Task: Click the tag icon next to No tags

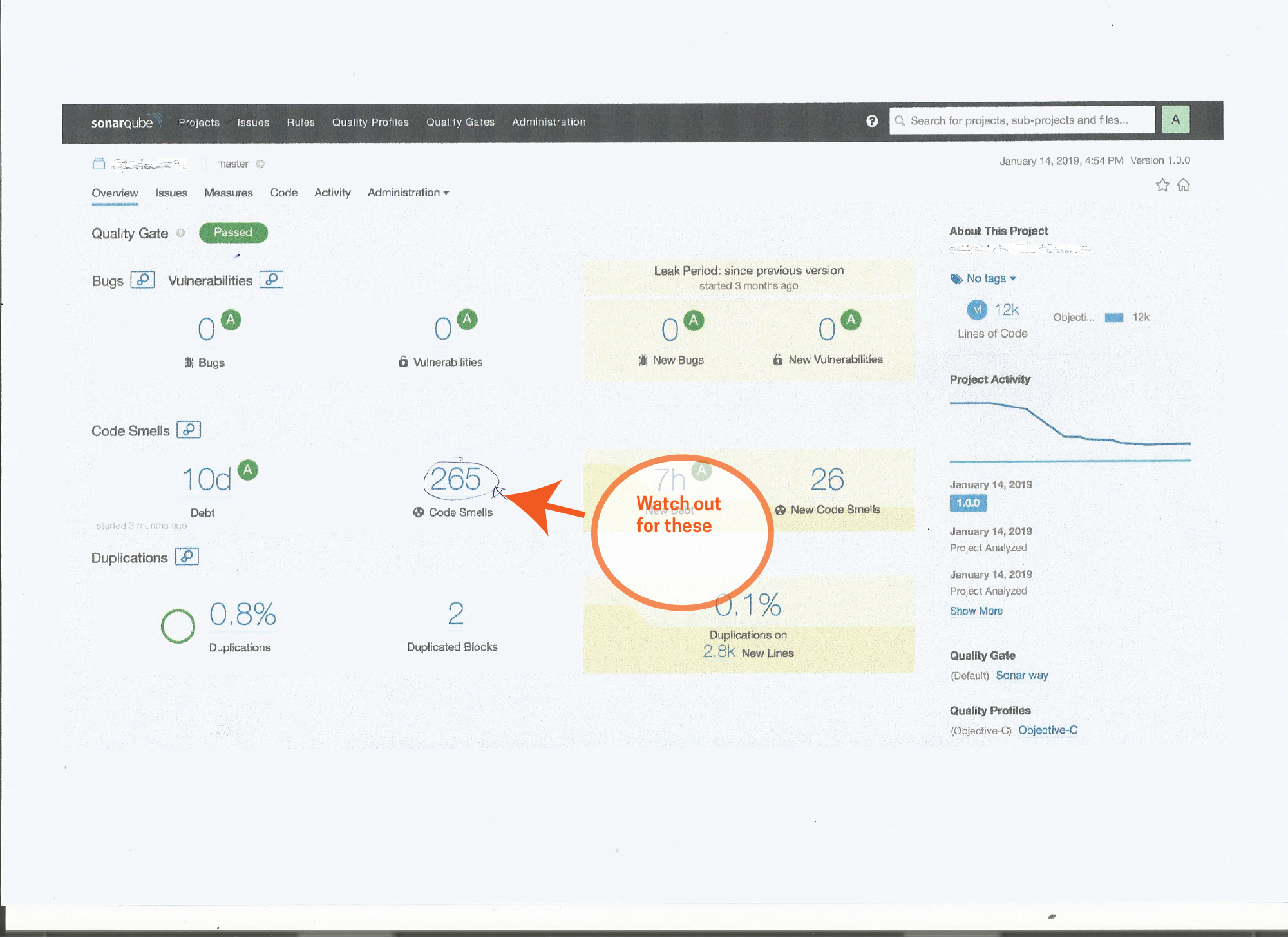Action: click(956, 279)
